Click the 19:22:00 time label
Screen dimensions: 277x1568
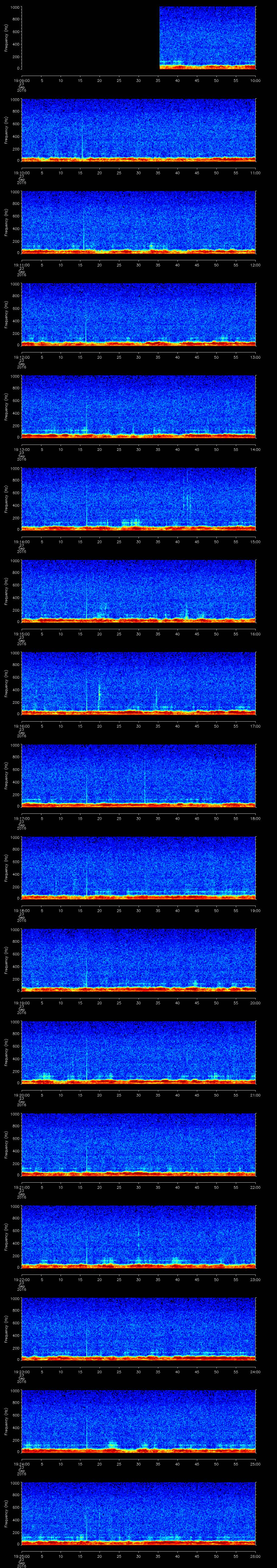pyautogui.click(x=22, y=1279)
